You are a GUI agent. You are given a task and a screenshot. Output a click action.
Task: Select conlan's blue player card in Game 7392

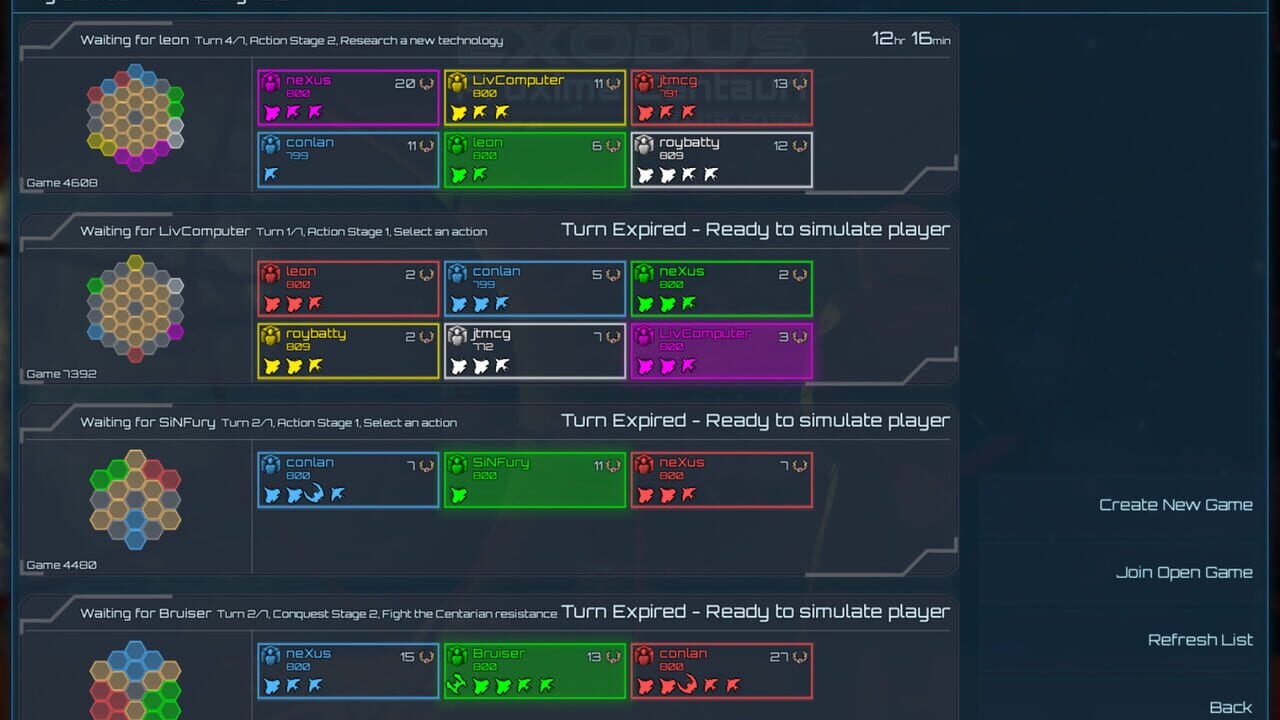click(x=535, y=289)
